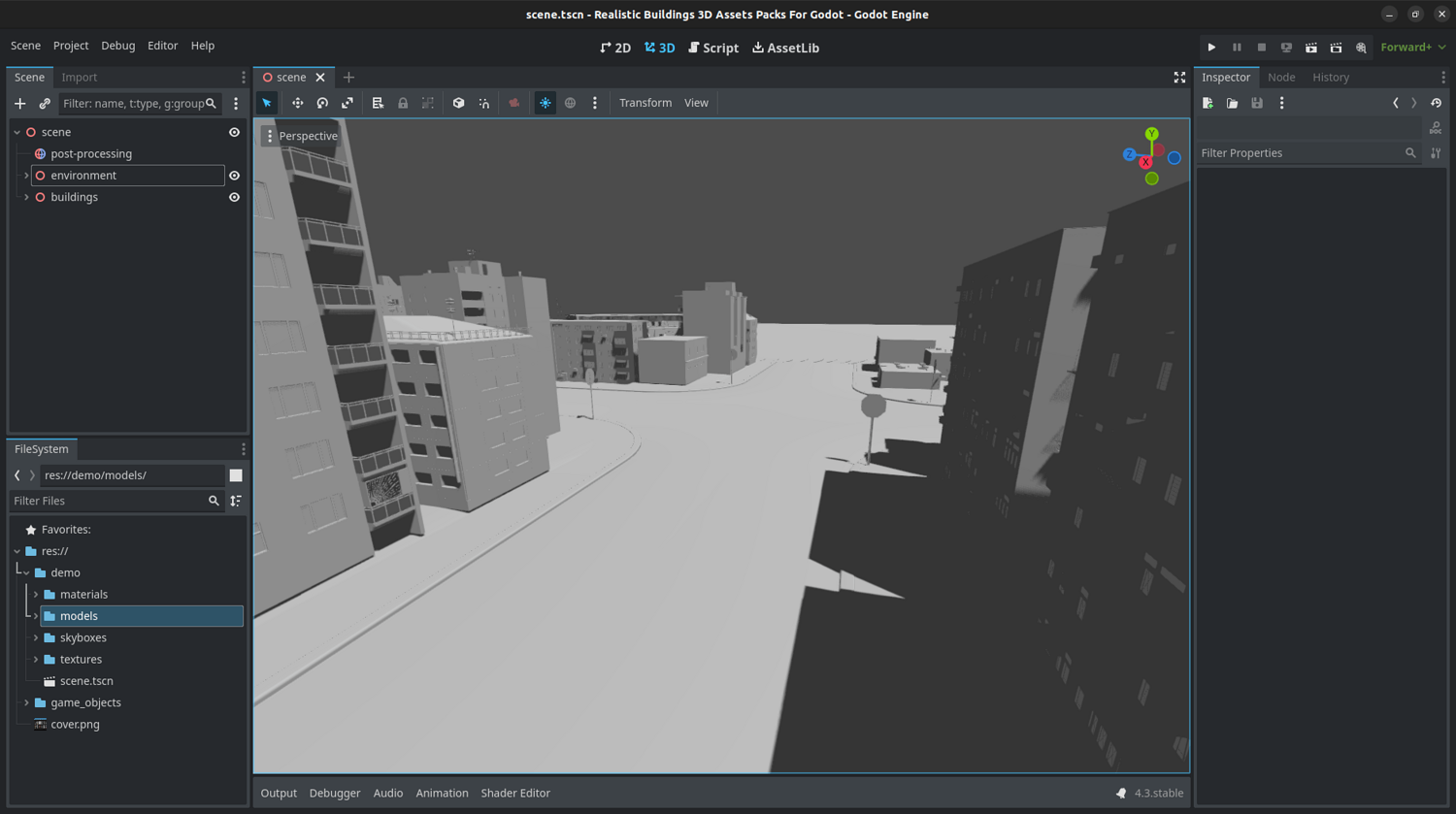Save the edited resource in the Inspector
The image size is (1456, 814).
(1257, 103)
